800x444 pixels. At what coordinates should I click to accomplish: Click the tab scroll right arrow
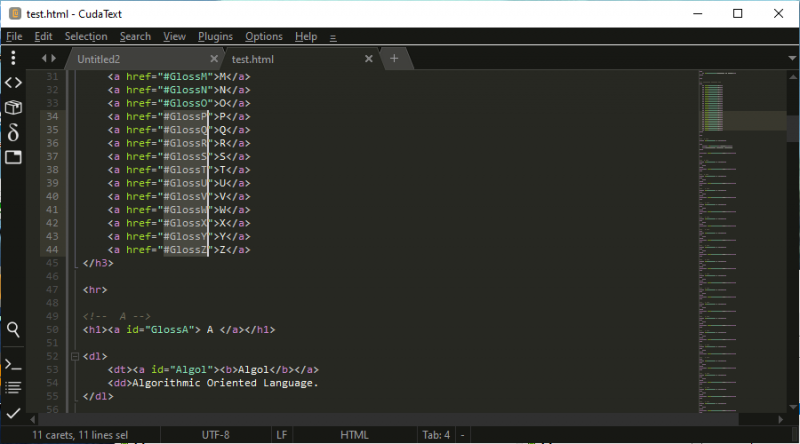pyautogui.click(x=54, y=58)
